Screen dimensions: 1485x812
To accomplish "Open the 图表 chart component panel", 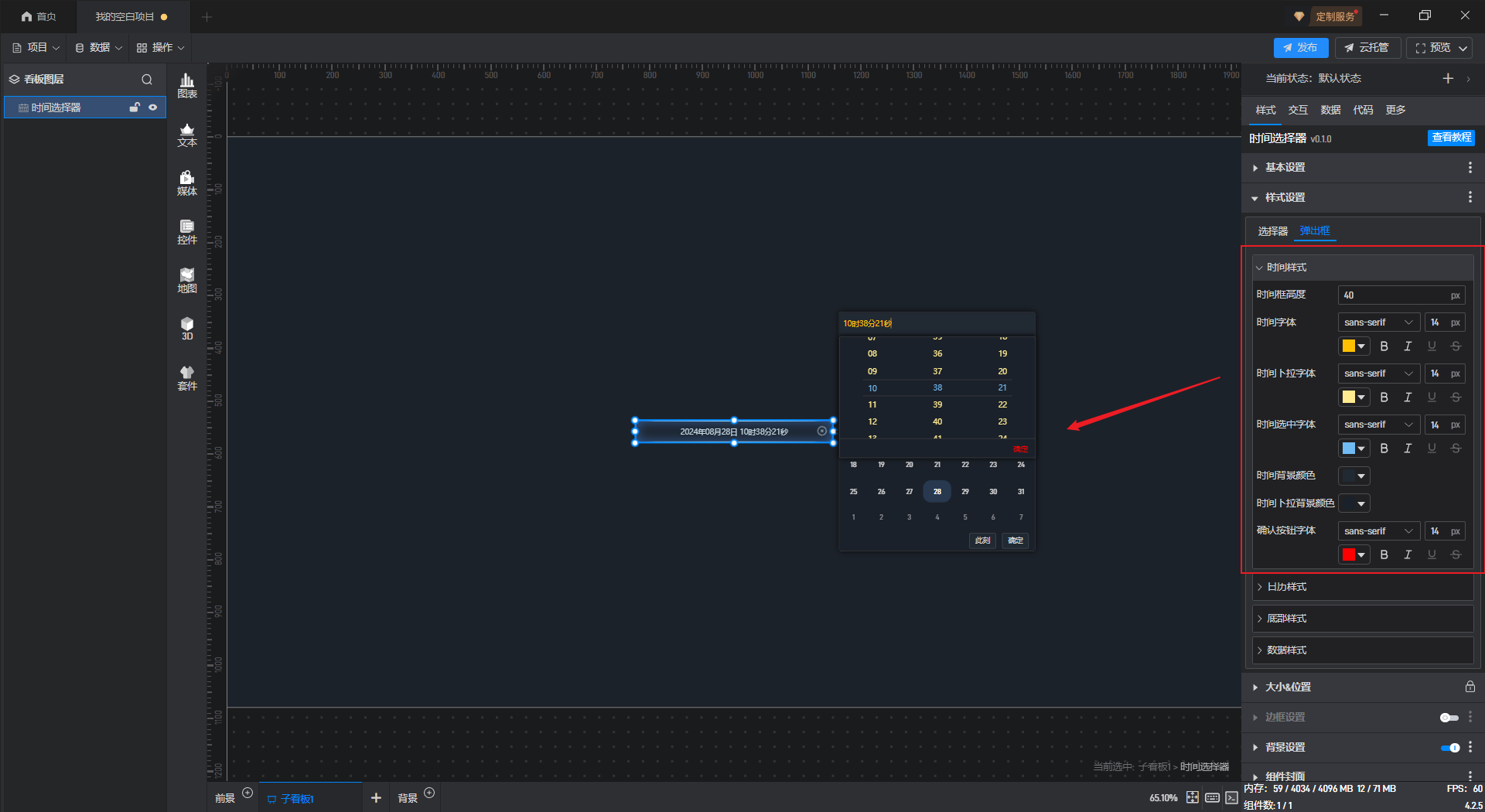I will click(x=187, y=86).
